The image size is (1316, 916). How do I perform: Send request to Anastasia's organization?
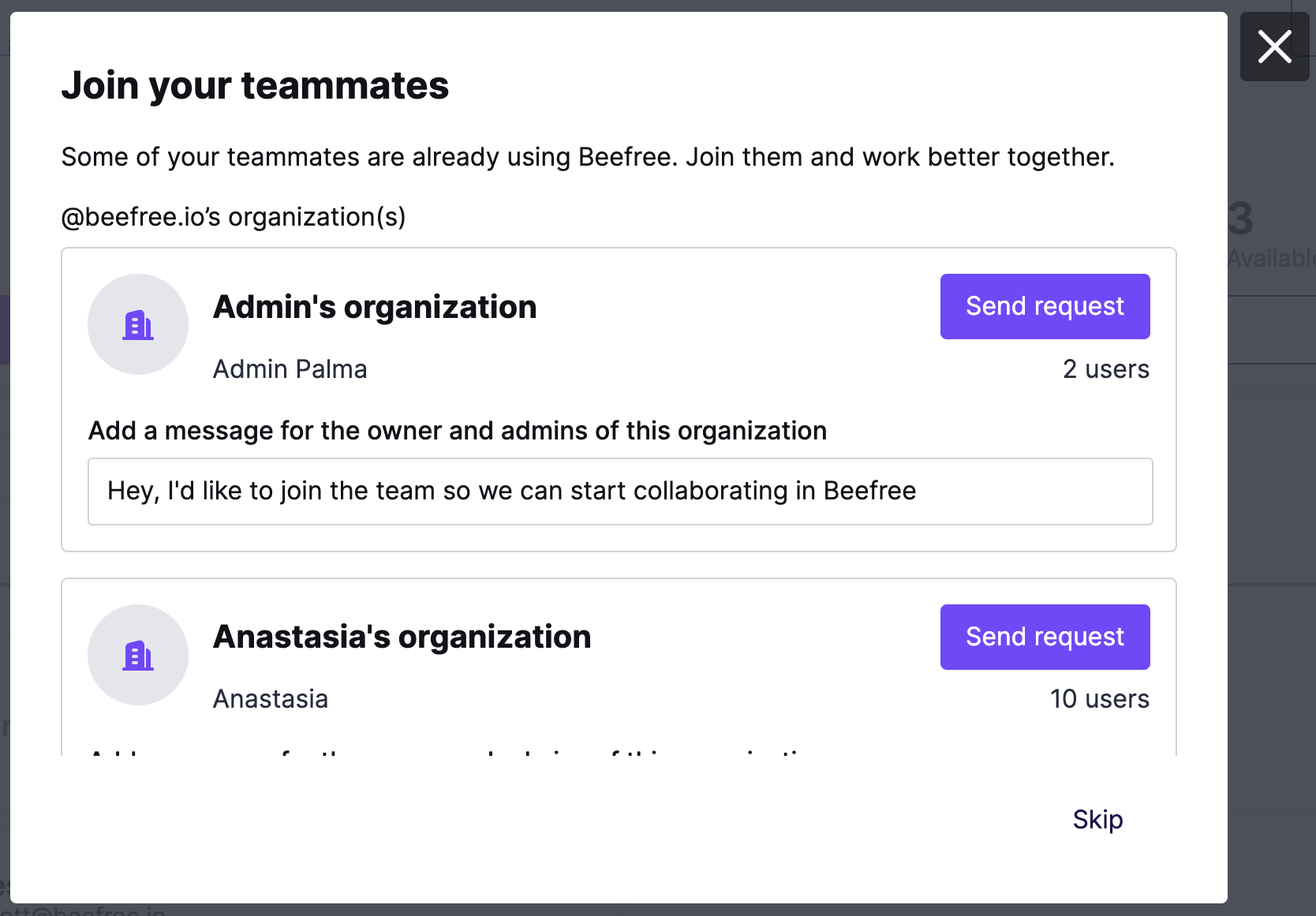[x=1045, y=637]
